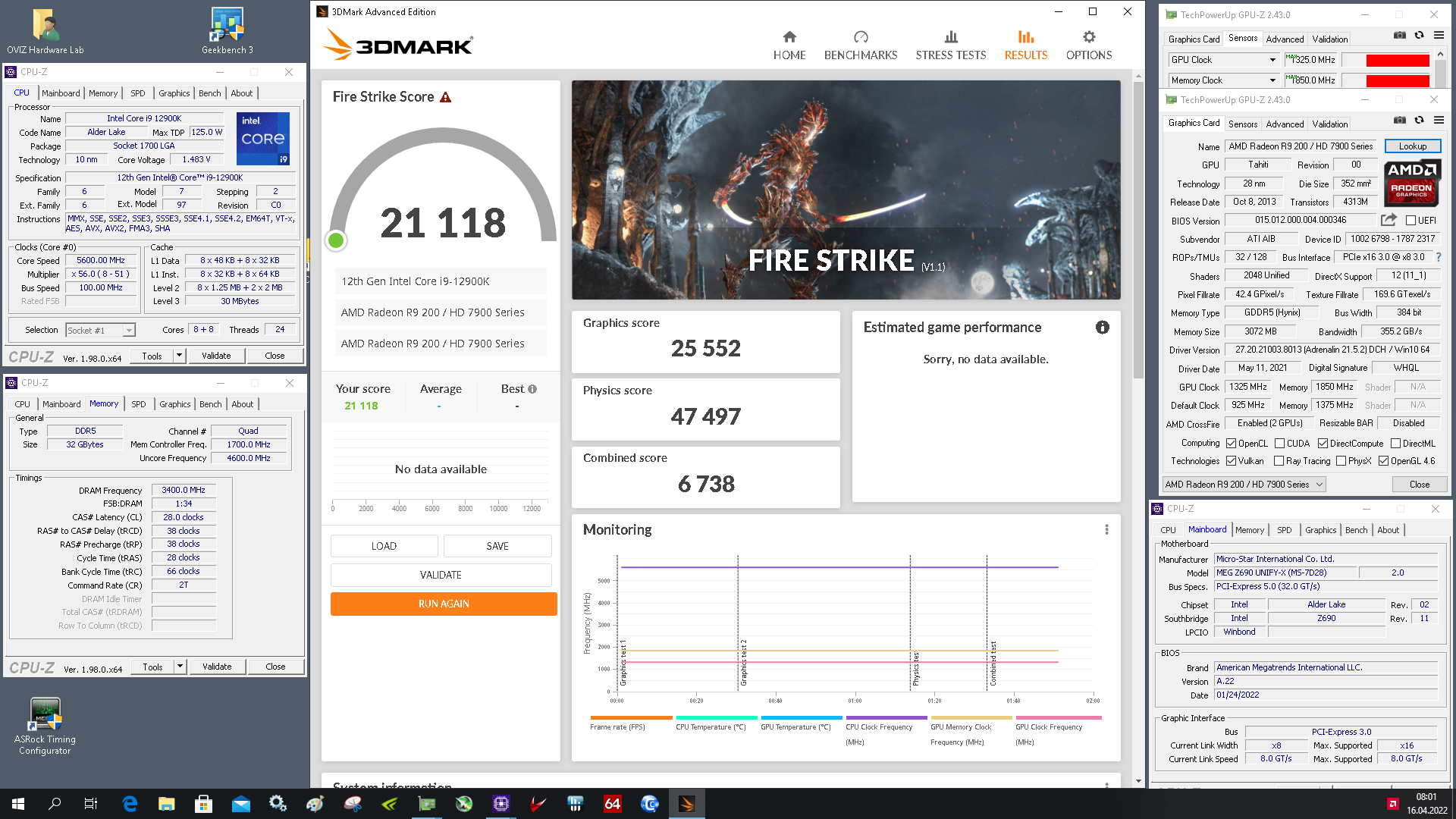
Task: Open Task View on the taskbar
Action: (91, 804)
